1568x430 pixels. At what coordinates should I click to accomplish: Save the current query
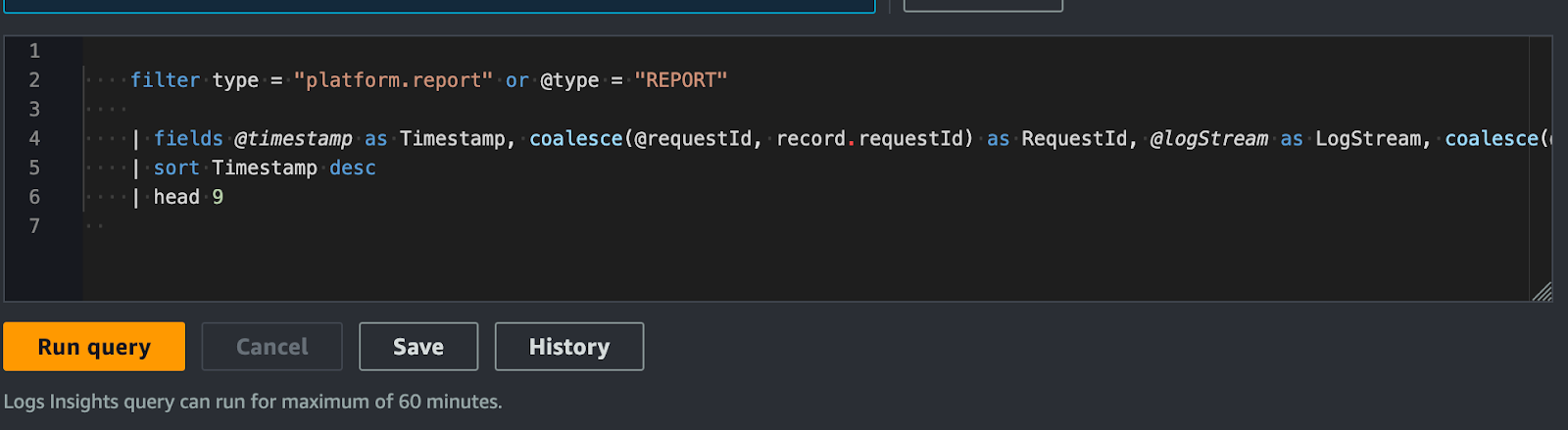click(x=418, y=347)
